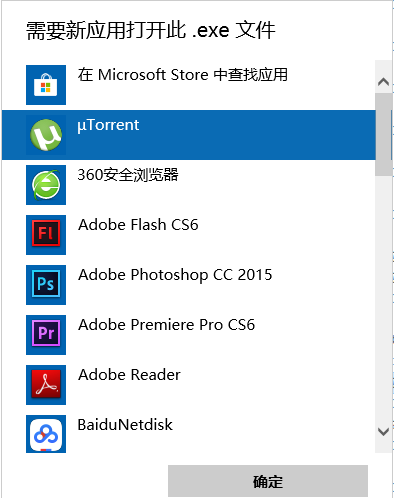The height and width of the screenshot is (500, 394).
Task: Click the scrollbar up arrow
Action: click(x=384, y=81)
